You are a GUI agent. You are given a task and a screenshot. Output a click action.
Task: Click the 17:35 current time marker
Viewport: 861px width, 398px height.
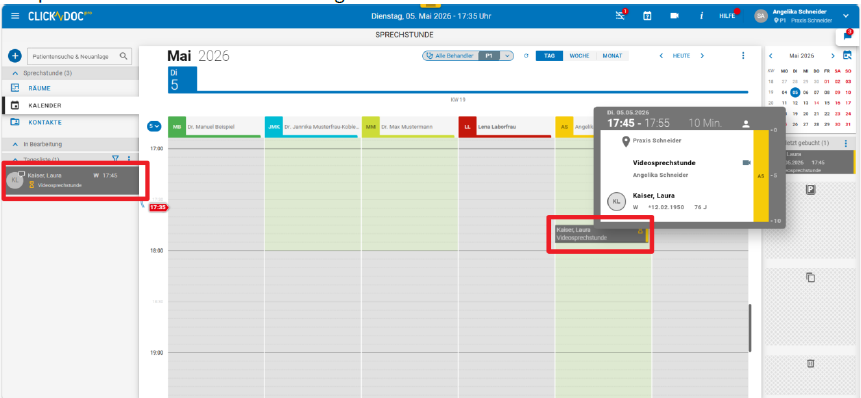158,208
